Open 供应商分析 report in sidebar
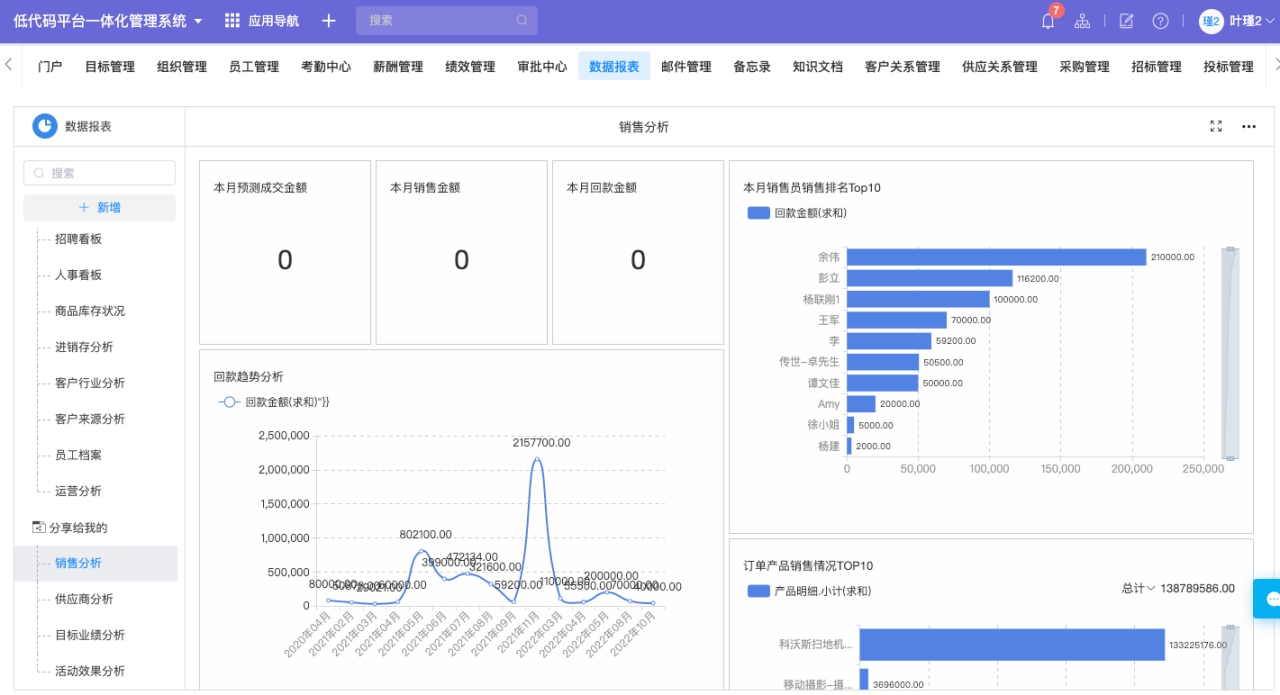 tap(84, 599)
